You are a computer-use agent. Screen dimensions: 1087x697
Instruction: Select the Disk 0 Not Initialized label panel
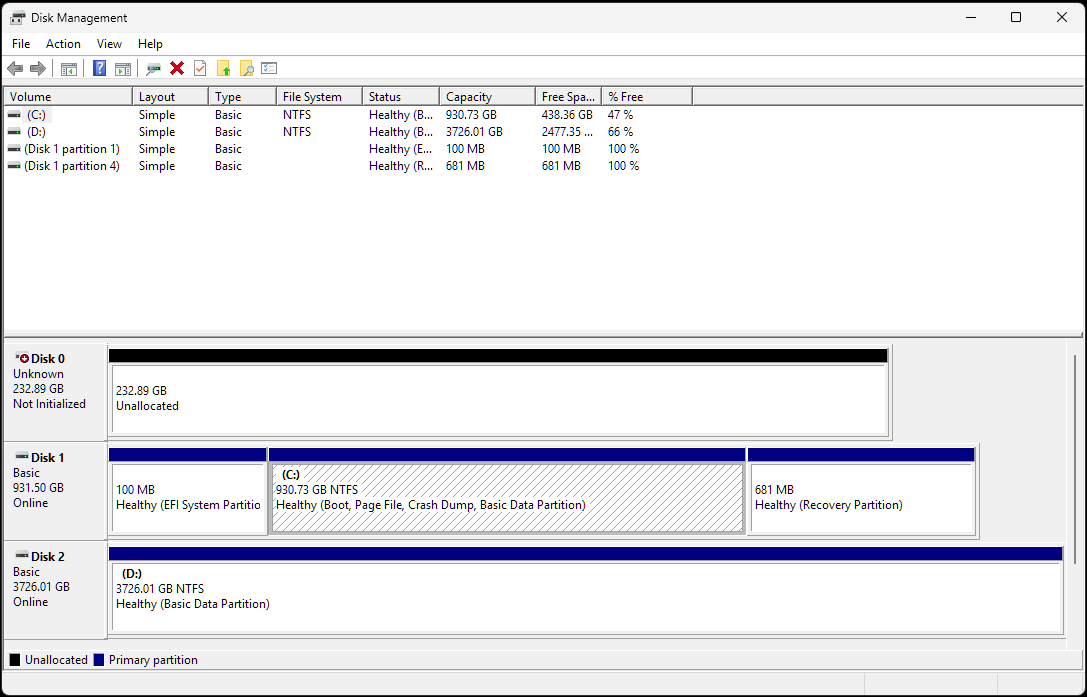[x=55, y=392]
